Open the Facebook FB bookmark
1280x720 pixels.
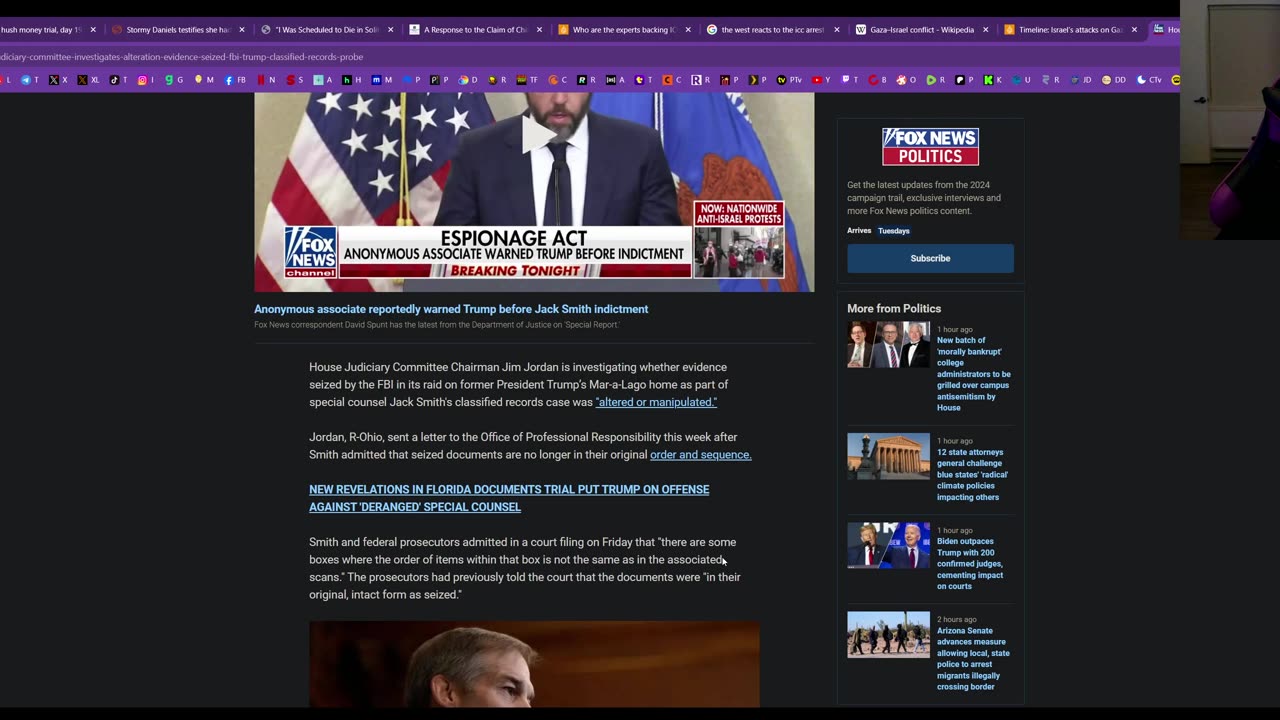235,80
